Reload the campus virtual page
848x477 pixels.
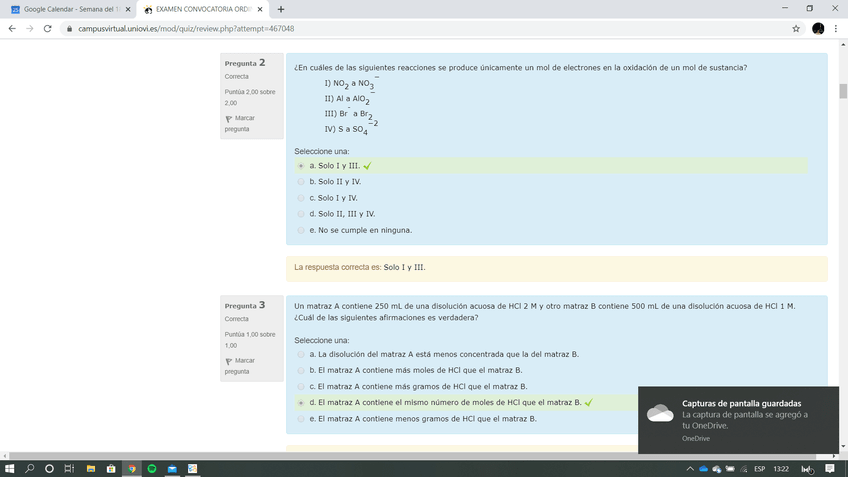[x=48, y=29]
